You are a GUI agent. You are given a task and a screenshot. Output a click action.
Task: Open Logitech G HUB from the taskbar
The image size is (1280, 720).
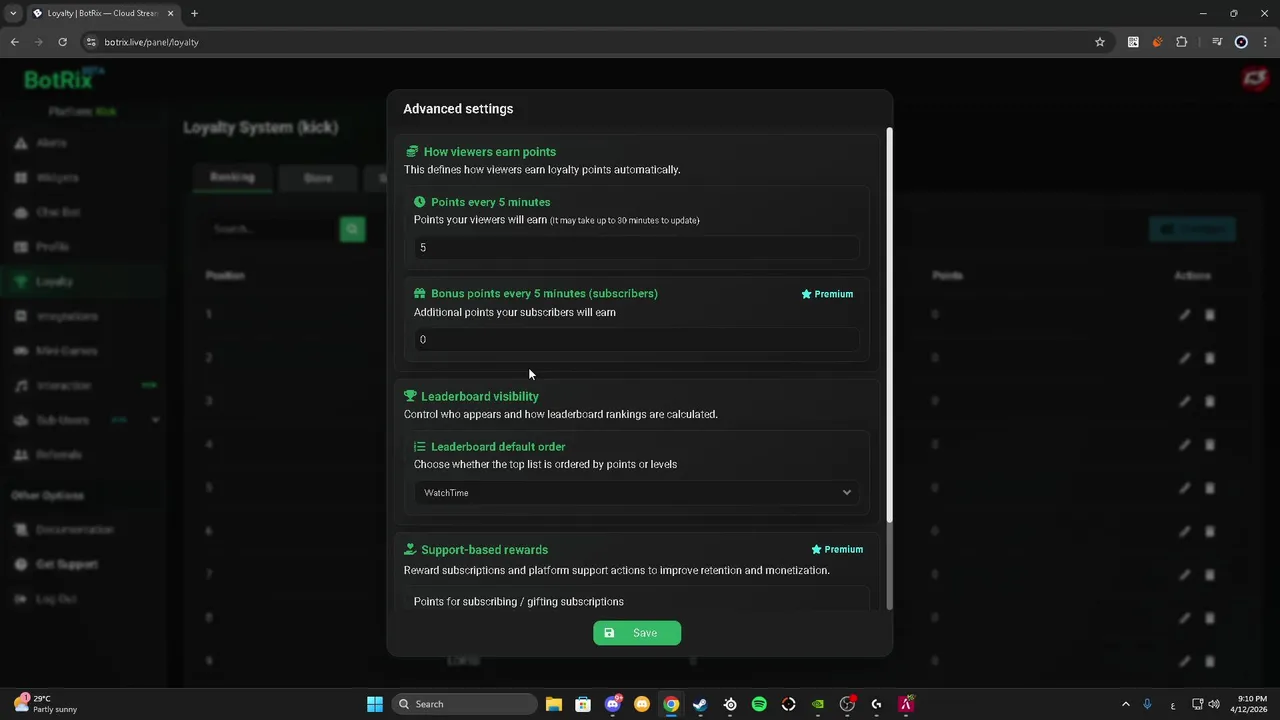tap(877, 704)
